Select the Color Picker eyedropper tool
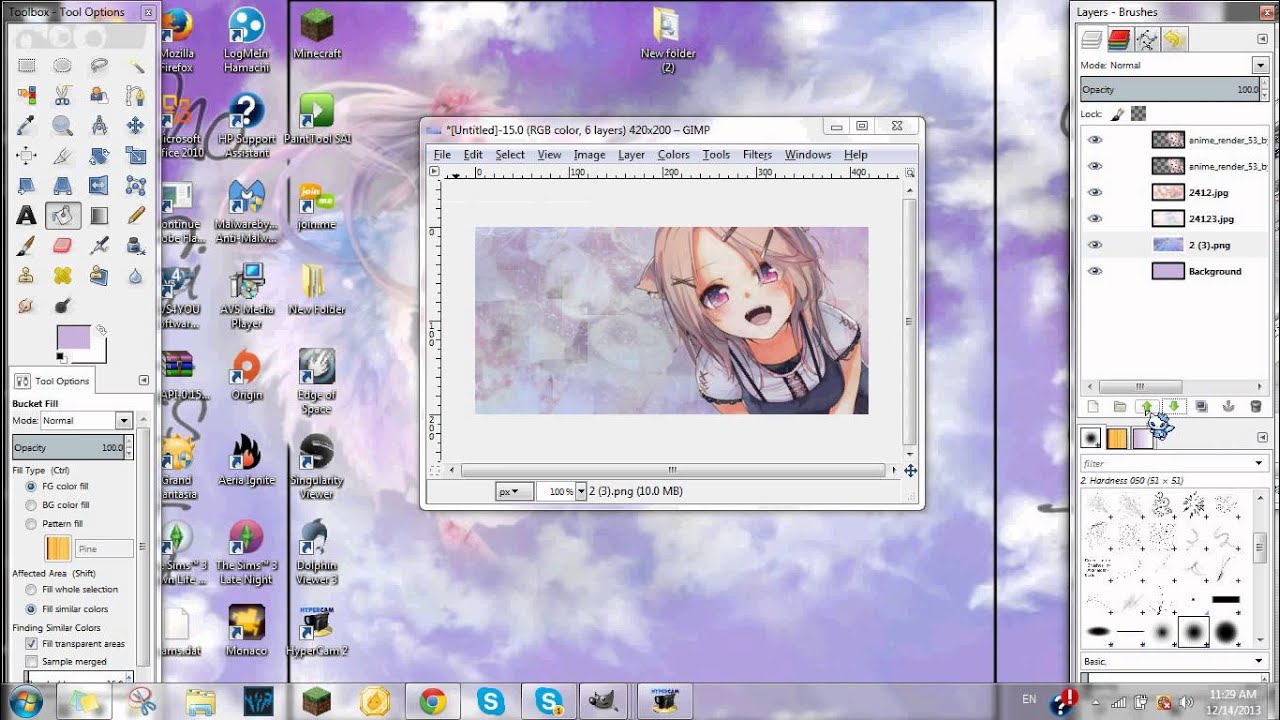Image resolution: width=1280 pixels, height=720 pixels. point(26,126)
